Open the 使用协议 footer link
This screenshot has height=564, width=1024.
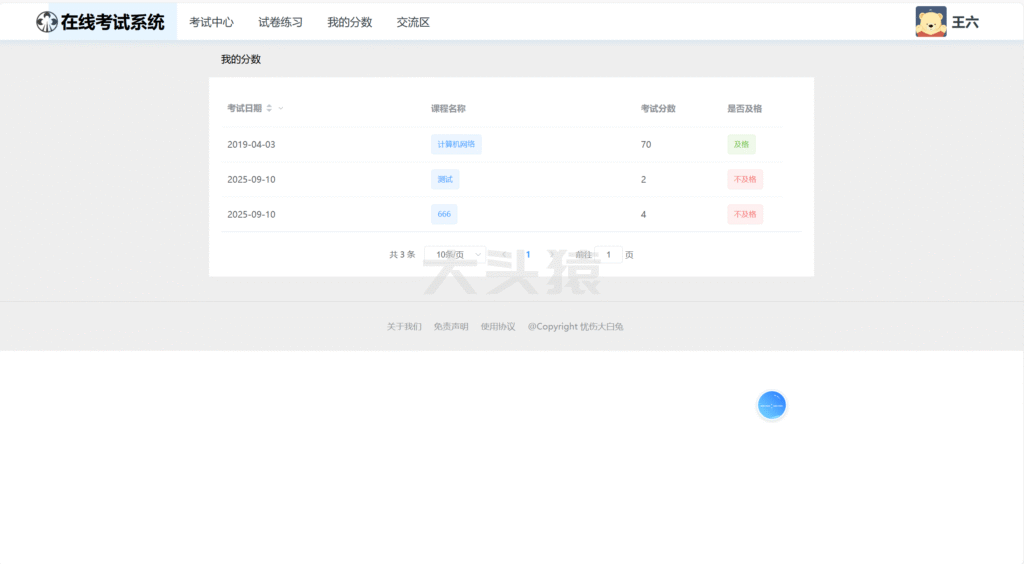coord(498,326)
